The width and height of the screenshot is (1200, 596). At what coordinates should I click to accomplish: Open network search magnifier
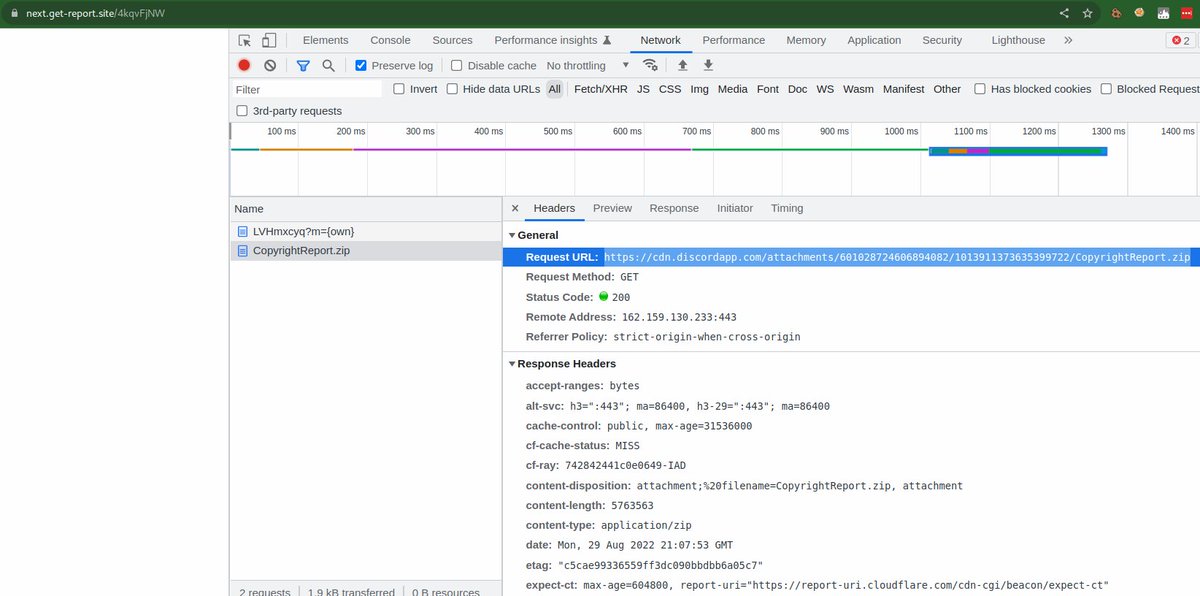click(x=328, y=65)
